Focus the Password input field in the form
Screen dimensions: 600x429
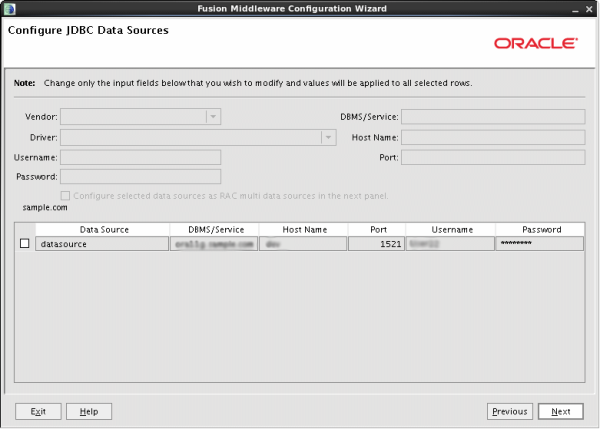tap(140, 177)
